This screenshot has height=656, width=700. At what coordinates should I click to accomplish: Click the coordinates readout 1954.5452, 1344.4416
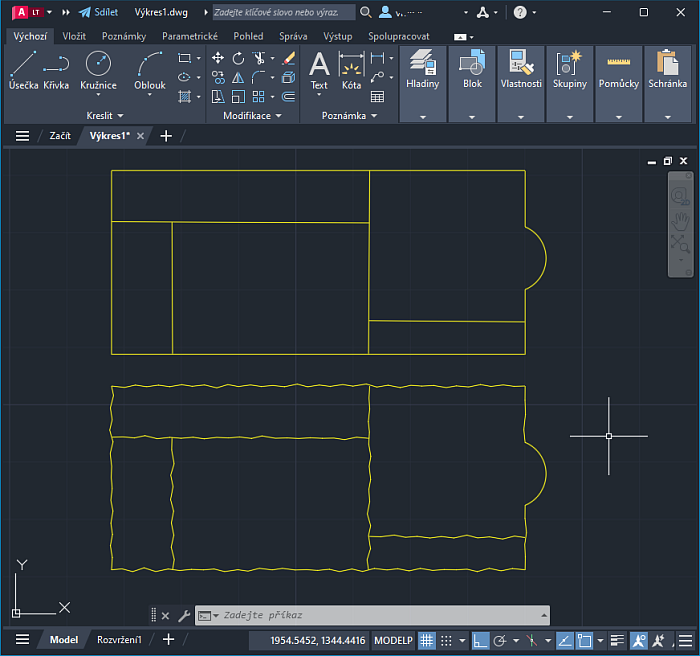(317, 641)
